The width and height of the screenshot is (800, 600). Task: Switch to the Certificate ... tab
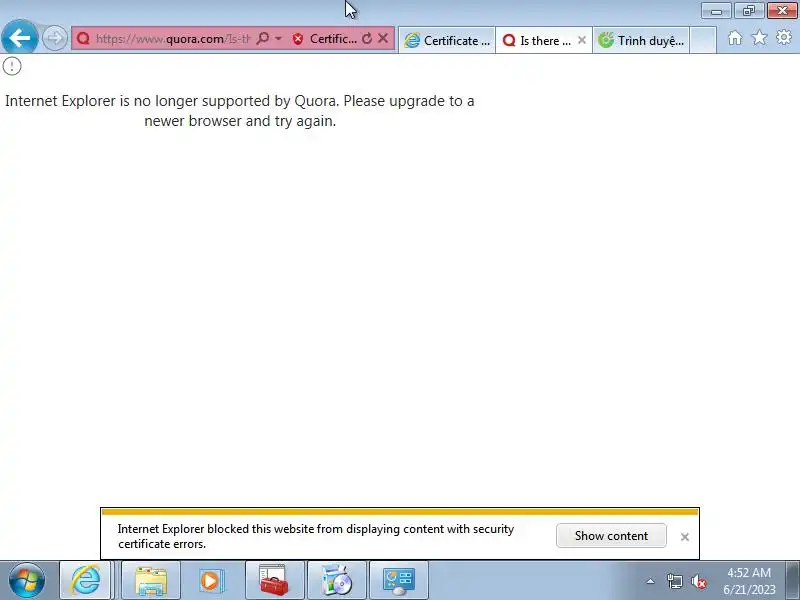click(x=447, y=40)
